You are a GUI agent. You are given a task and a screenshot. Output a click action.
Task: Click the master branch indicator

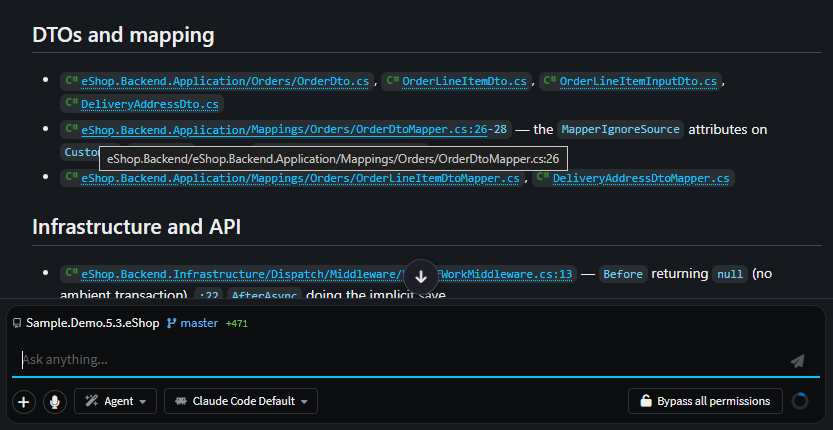[x=192, y=323]
